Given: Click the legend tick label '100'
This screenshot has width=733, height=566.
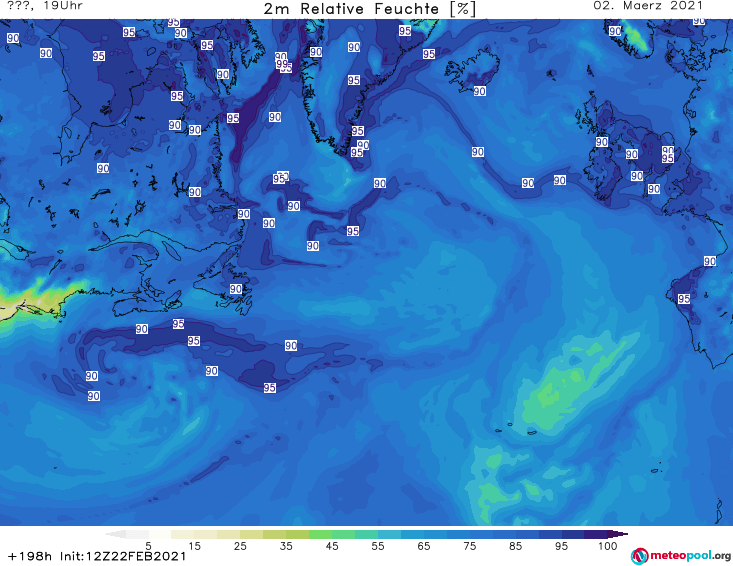Looking at the screenshot, I should [608, 546].
